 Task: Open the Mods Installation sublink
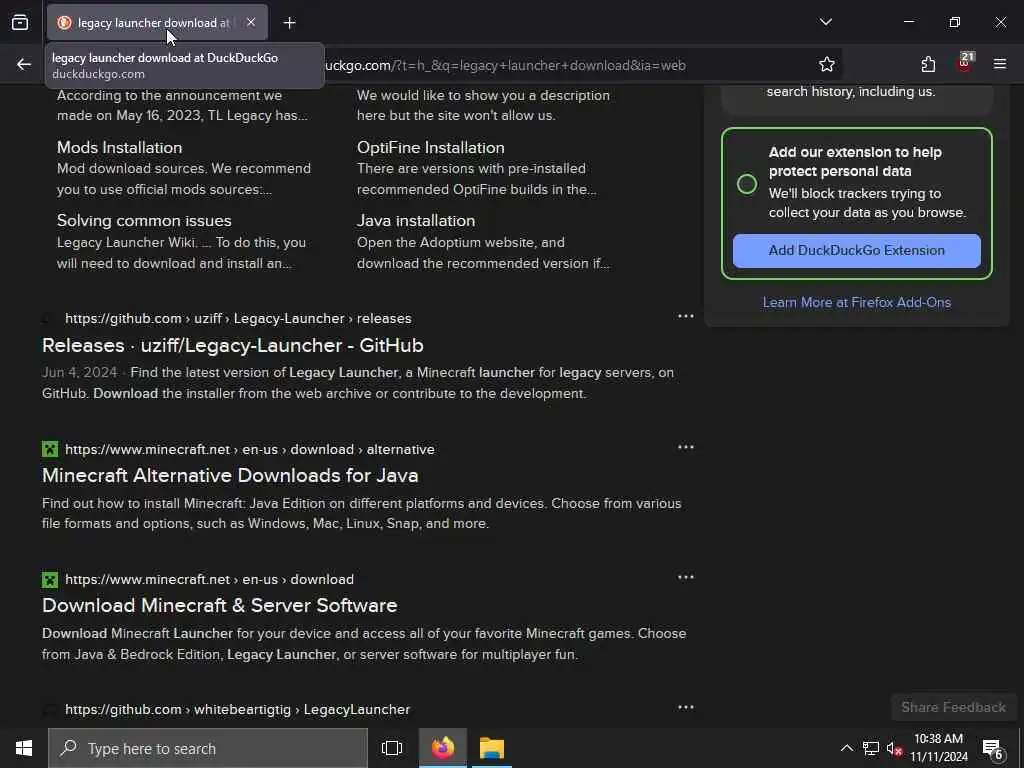(120, 148)
